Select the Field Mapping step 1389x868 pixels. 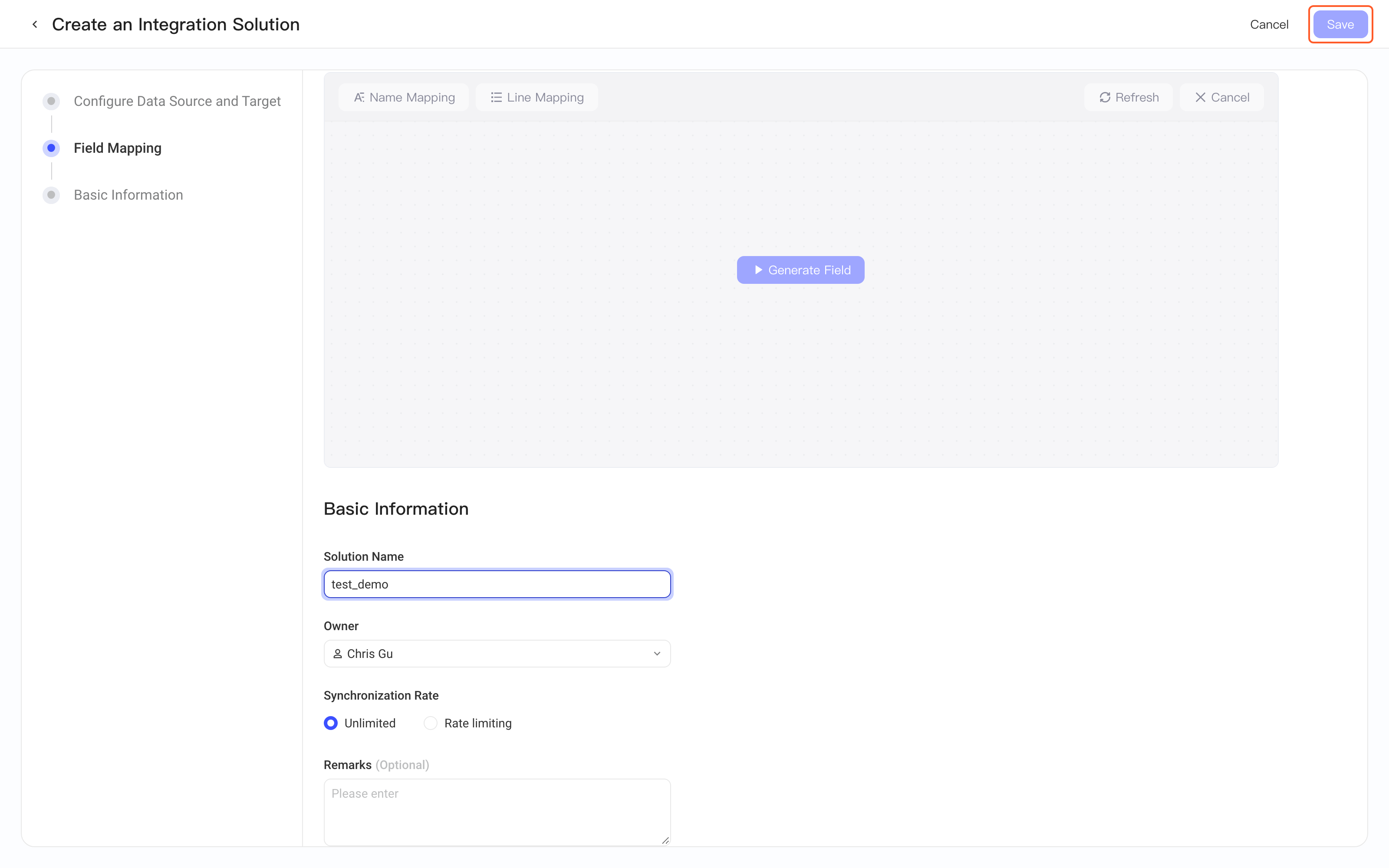pos(118,148)
